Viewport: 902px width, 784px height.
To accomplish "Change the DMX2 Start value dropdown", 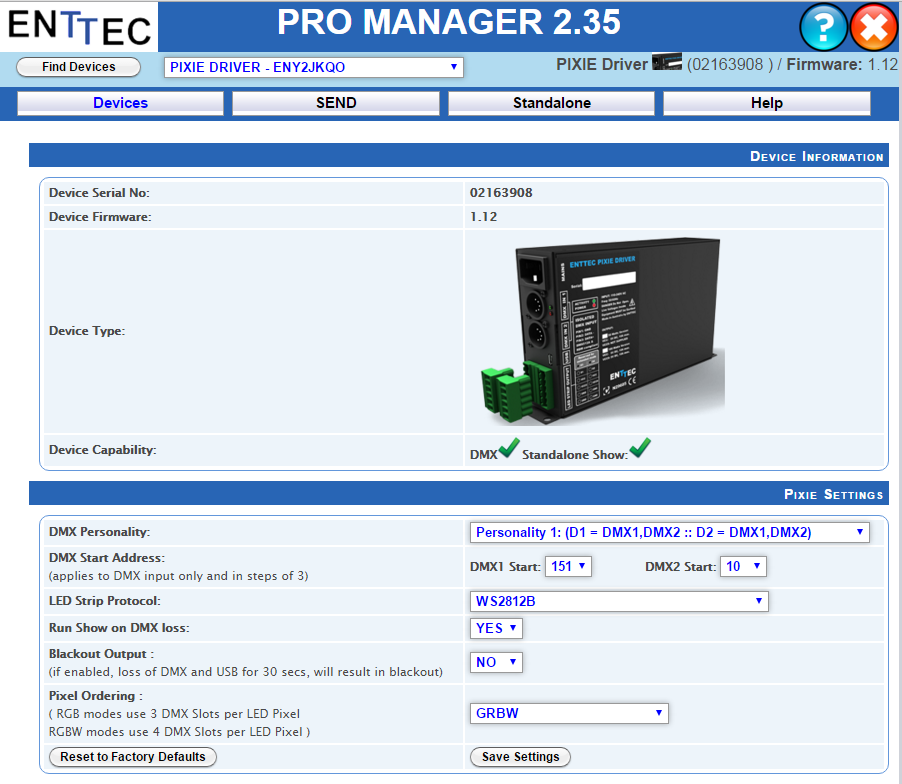I will [x=743, y=565].
